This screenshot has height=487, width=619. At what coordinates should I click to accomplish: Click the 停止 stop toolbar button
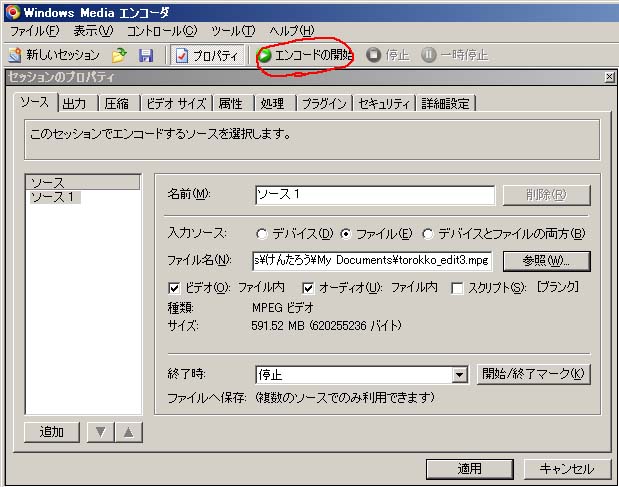[x=387, y=55]
